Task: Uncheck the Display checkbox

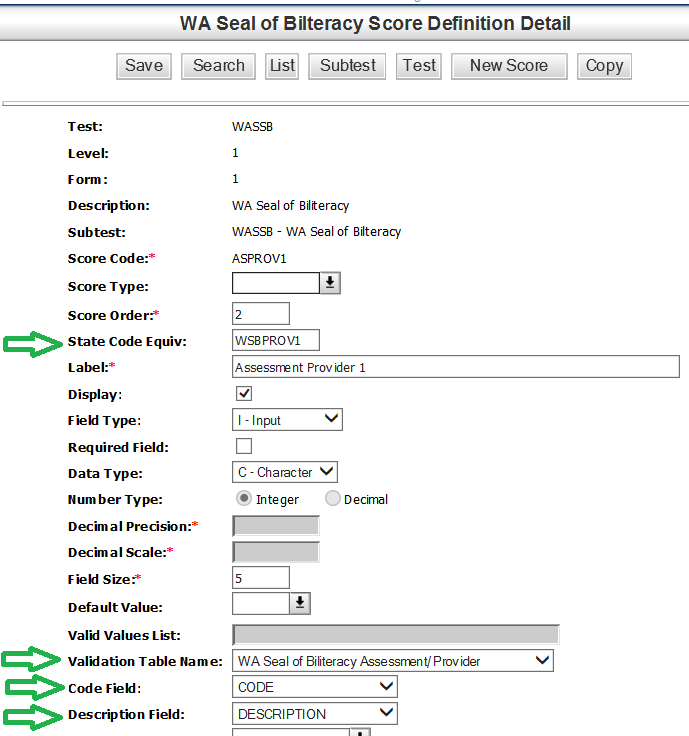Action: tap(243, 393)
